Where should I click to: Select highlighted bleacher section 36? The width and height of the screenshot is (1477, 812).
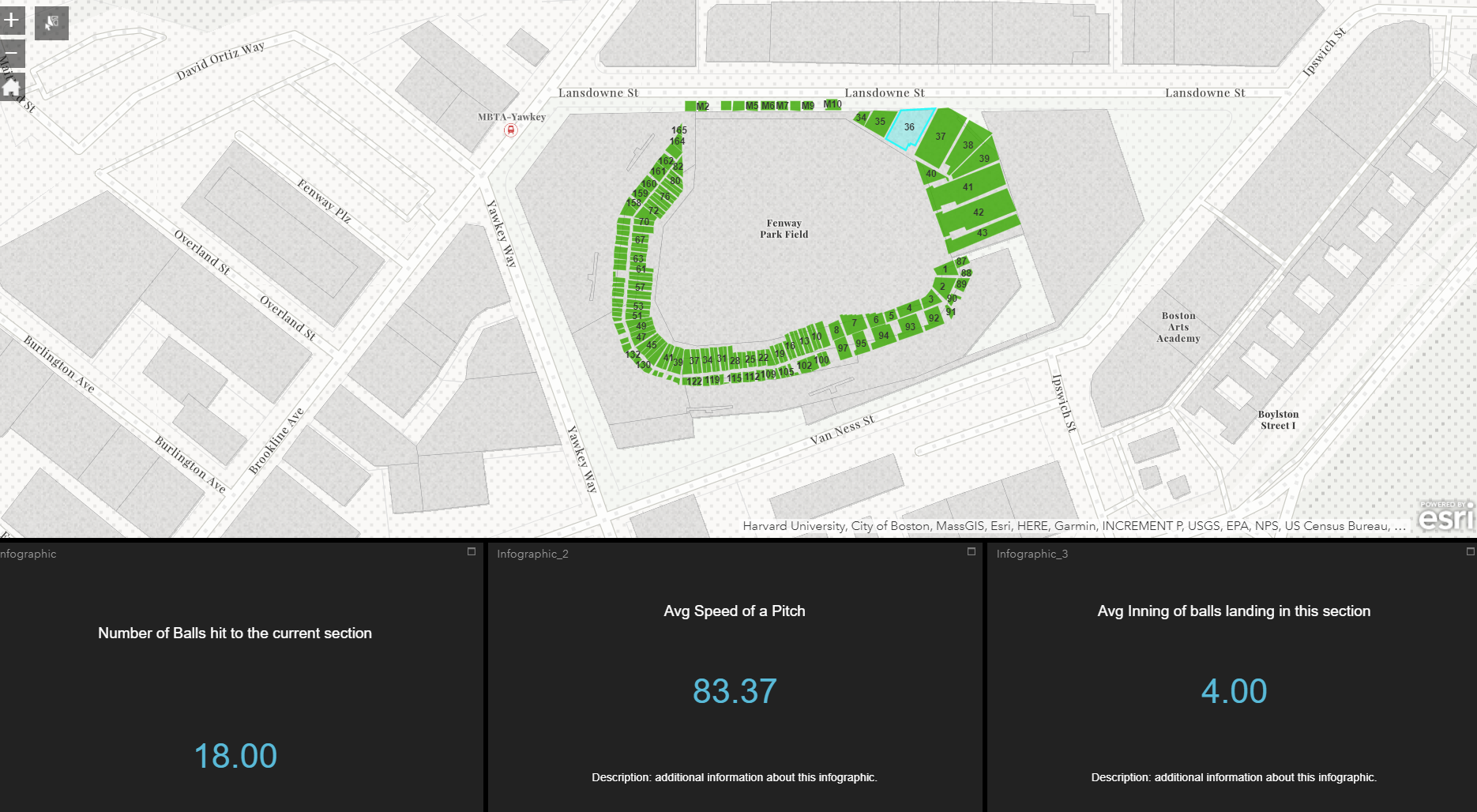click(910, 128)
